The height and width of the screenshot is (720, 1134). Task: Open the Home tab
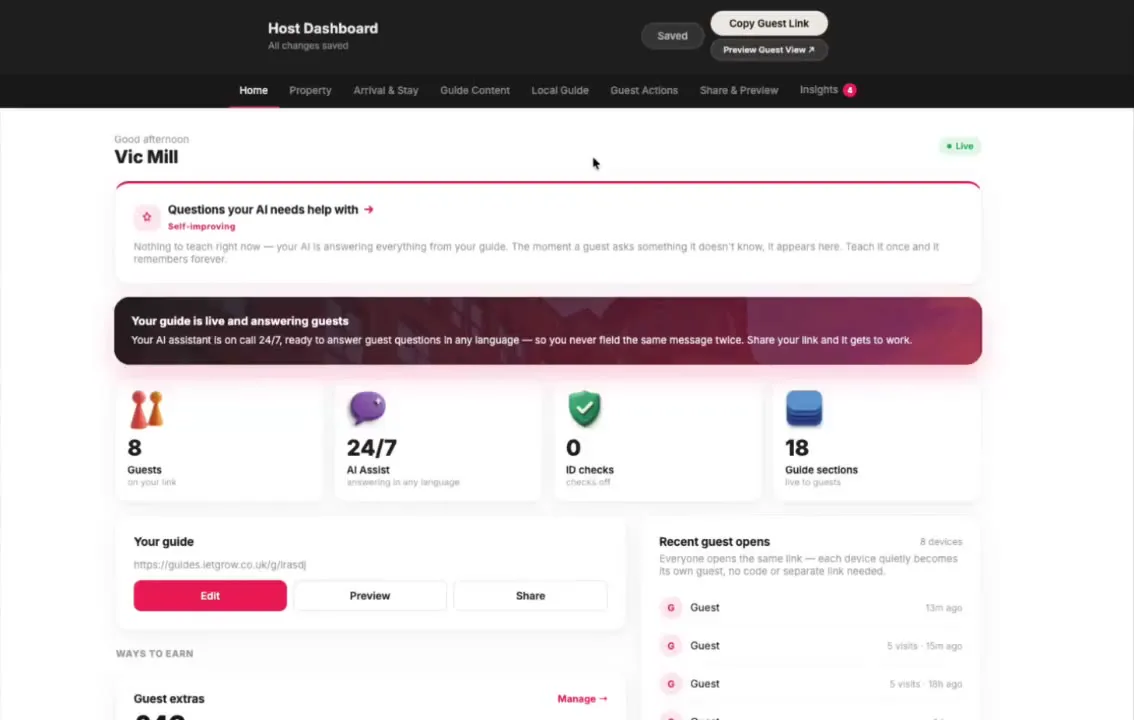(253, 90)
